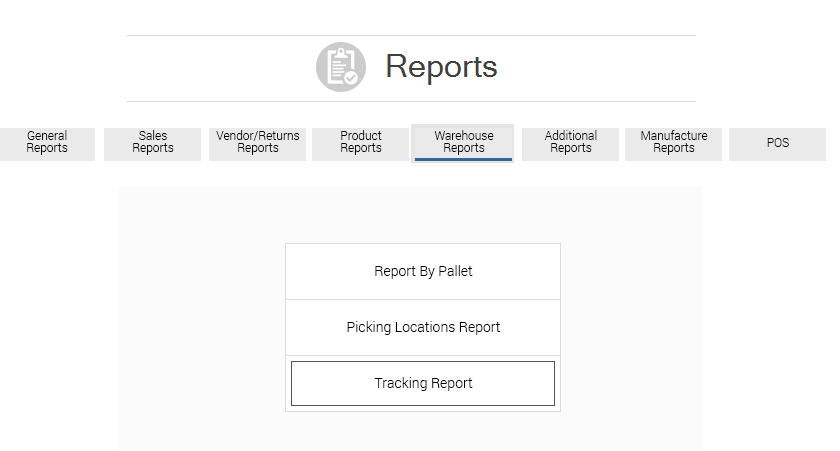Switch to the Sales Reports tab

pos(153,143)
